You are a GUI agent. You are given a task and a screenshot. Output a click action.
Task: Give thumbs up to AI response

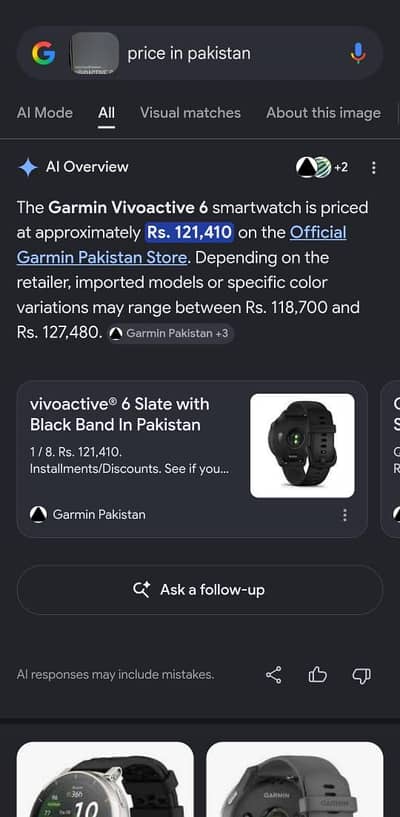coord(317,675)
